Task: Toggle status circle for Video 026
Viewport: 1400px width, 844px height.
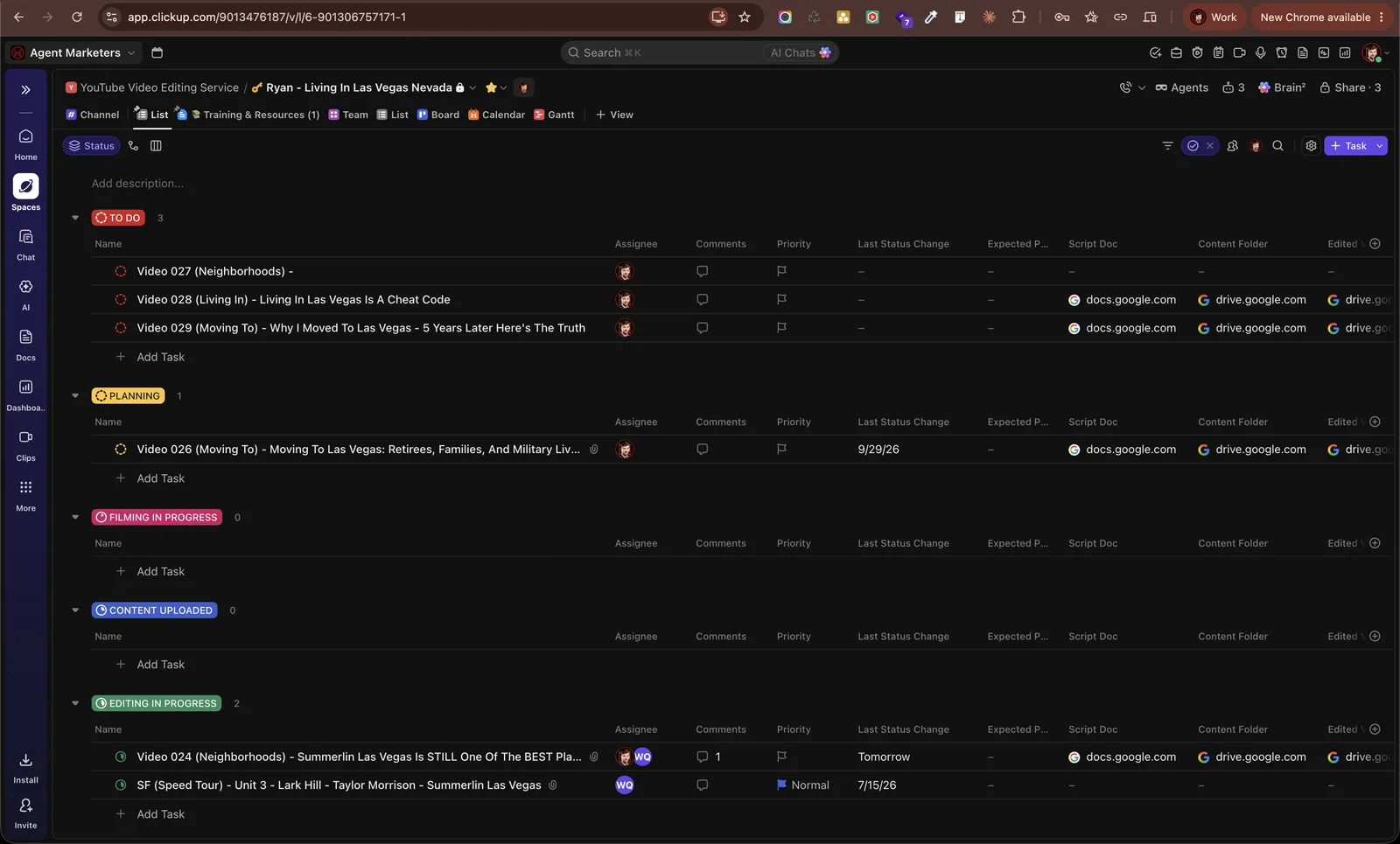Action: coord(121,450)
